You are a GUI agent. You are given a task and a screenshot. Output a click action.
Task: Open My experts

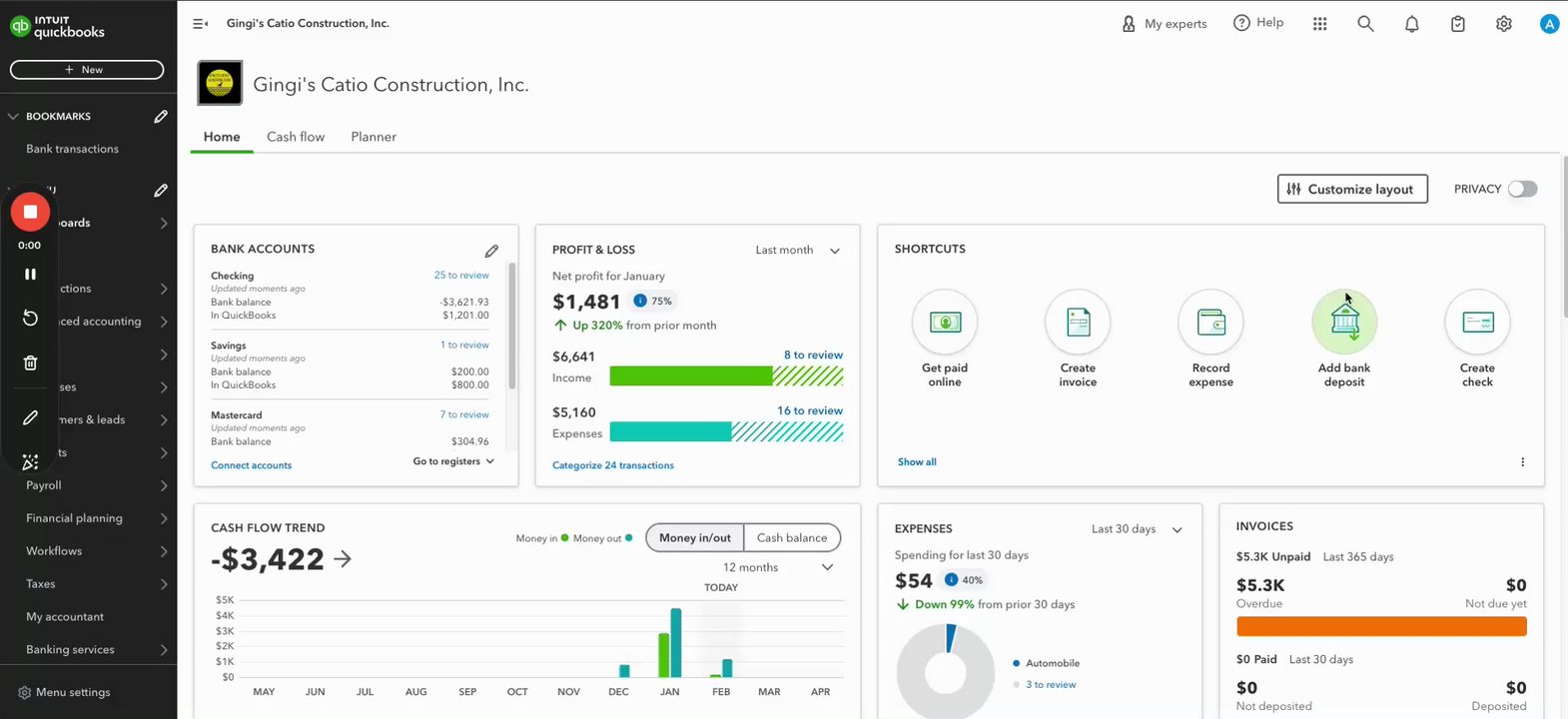pyautogui.click(x=1164, y=23)
